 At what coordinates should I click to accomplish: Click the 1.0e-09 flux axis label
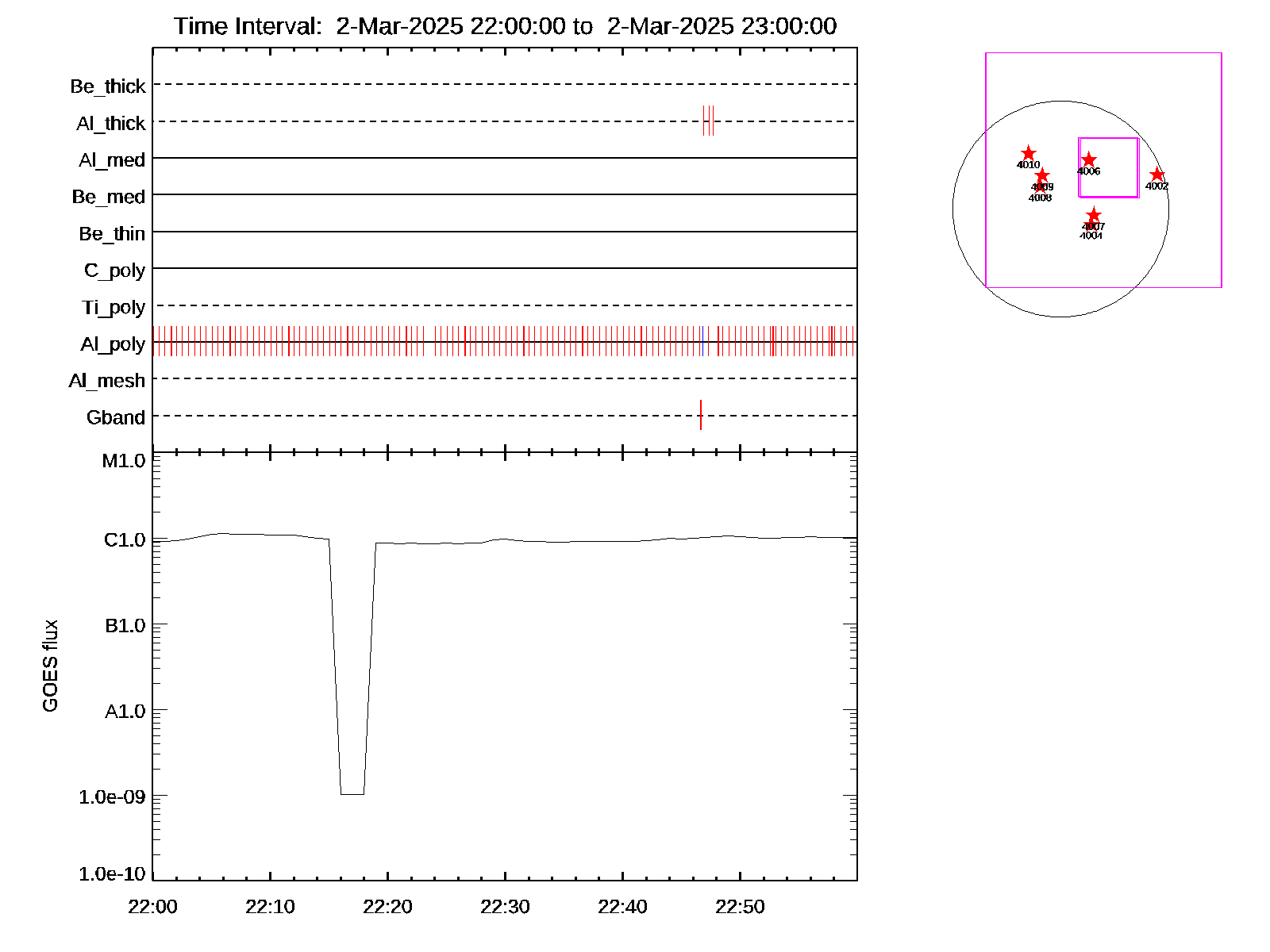click(112, 797)
